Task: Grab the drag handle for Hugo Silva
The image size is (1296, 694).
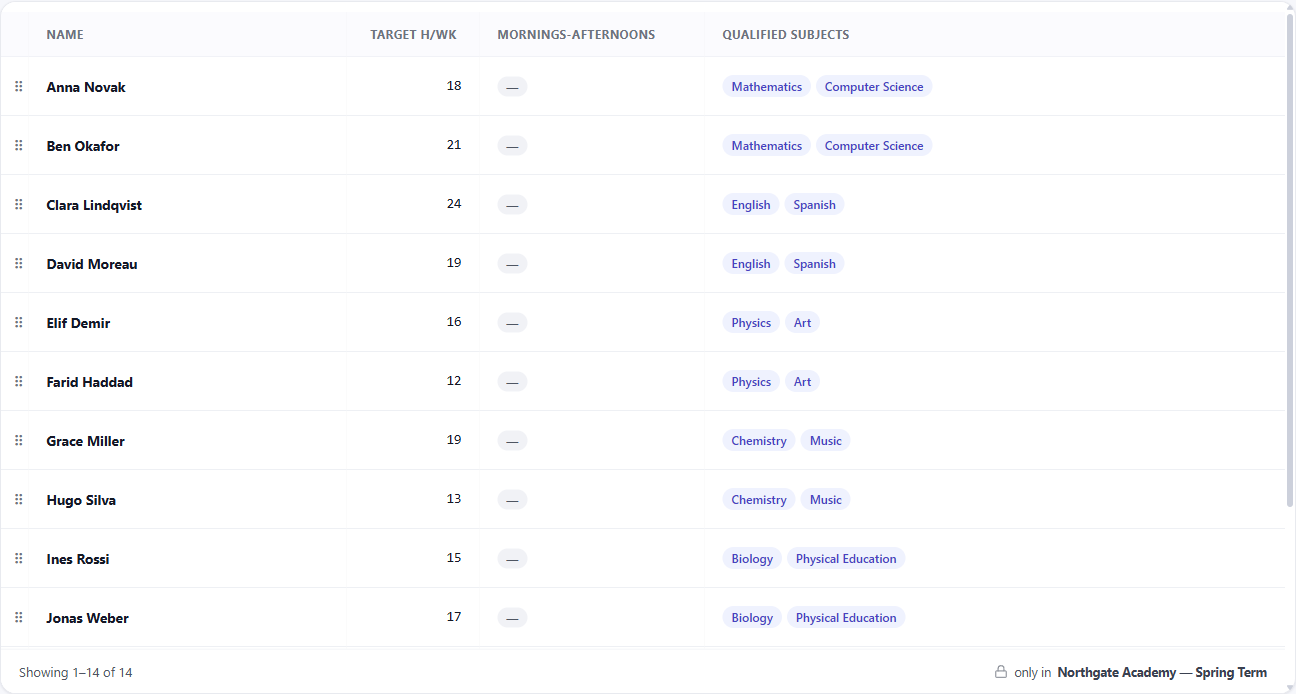Action: coord(18,500)
